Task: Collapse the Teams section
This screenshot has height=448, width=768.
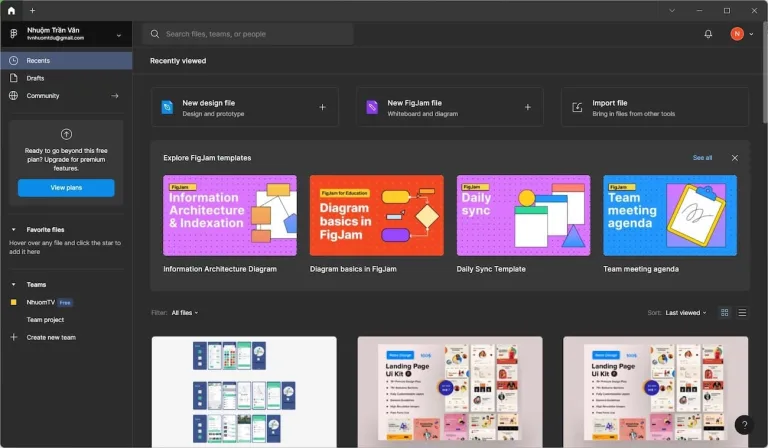Action: click(14, 285)
